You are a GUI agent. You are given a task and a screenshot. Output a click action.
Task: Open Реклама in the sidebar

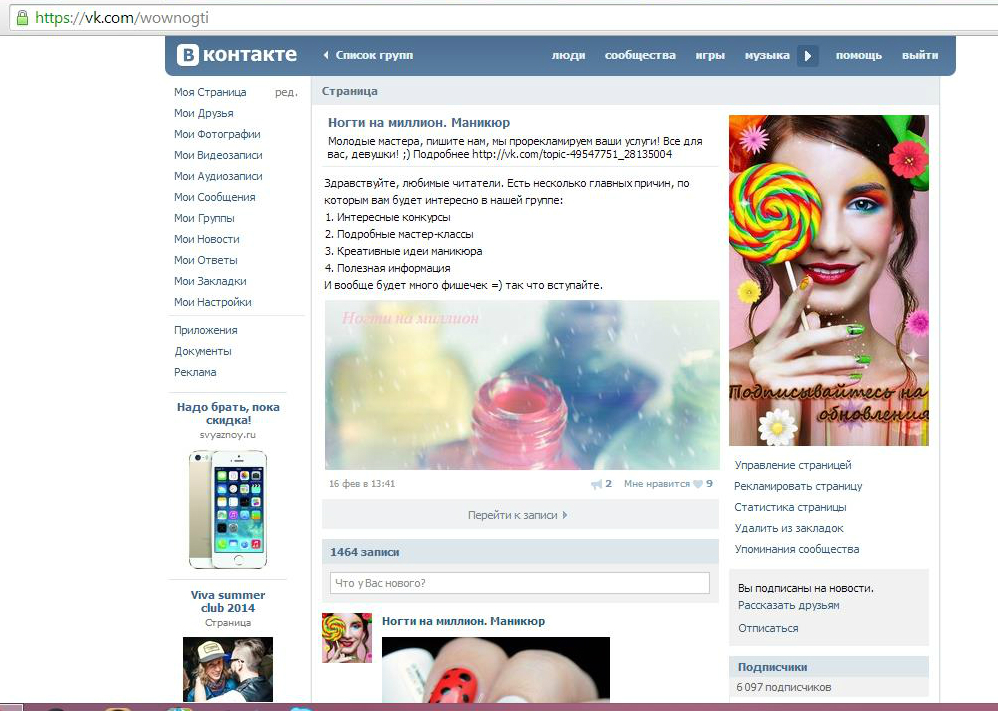point(195,372)
